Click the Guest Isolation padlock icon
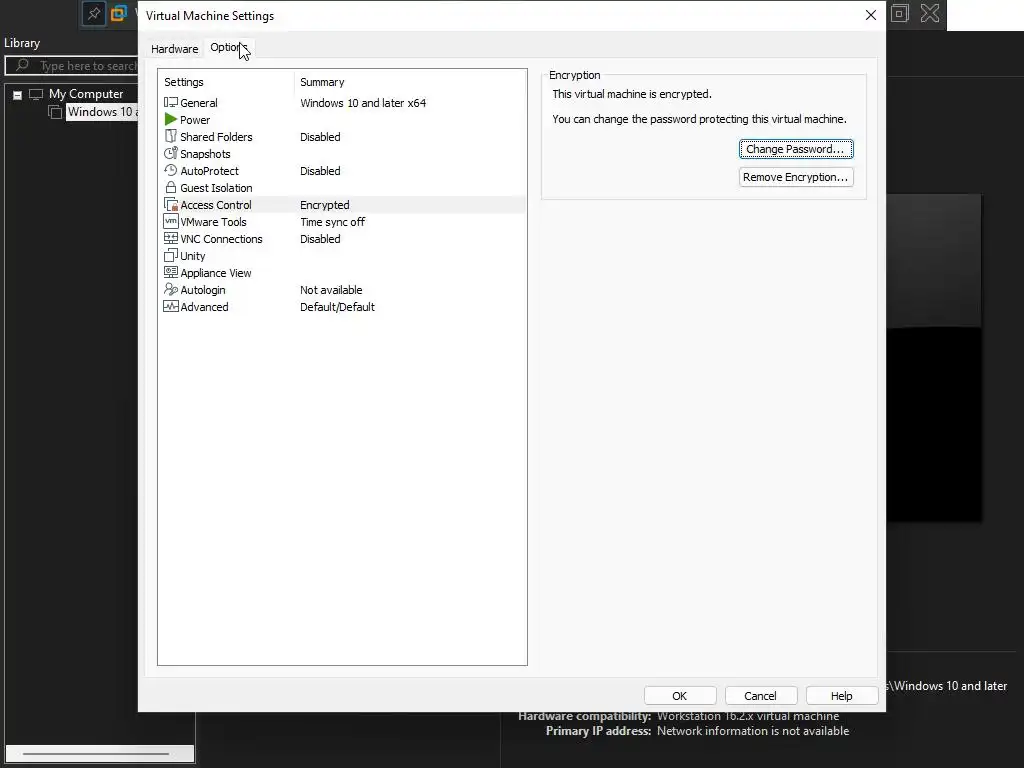 tap(170, 187)
